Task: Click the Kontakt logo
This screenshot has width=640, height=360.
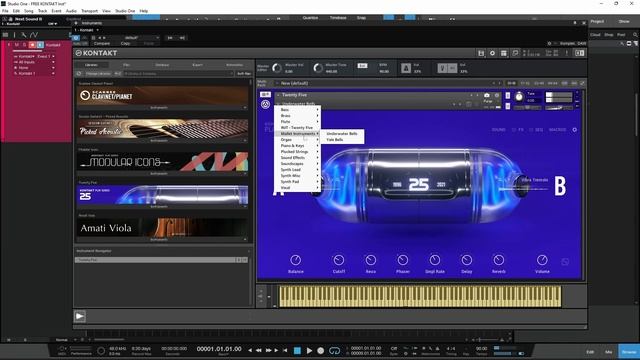Action: click(x=96, y=53)
